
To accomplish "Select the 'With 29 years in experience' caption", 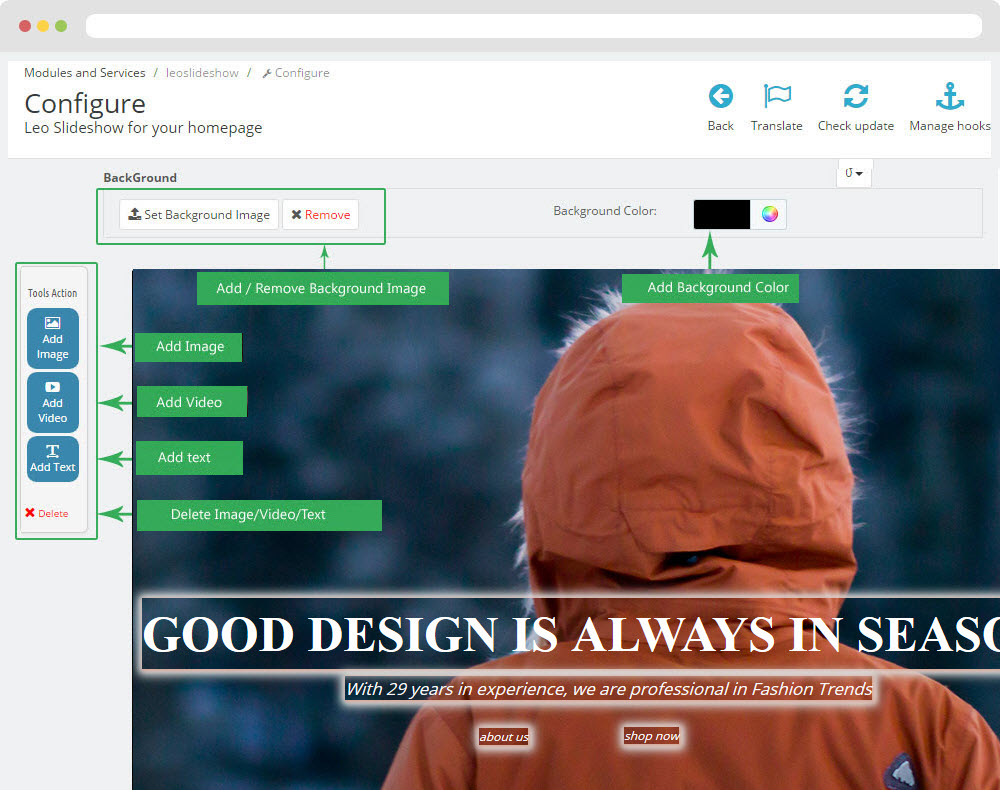I will (x=609, y=689).
